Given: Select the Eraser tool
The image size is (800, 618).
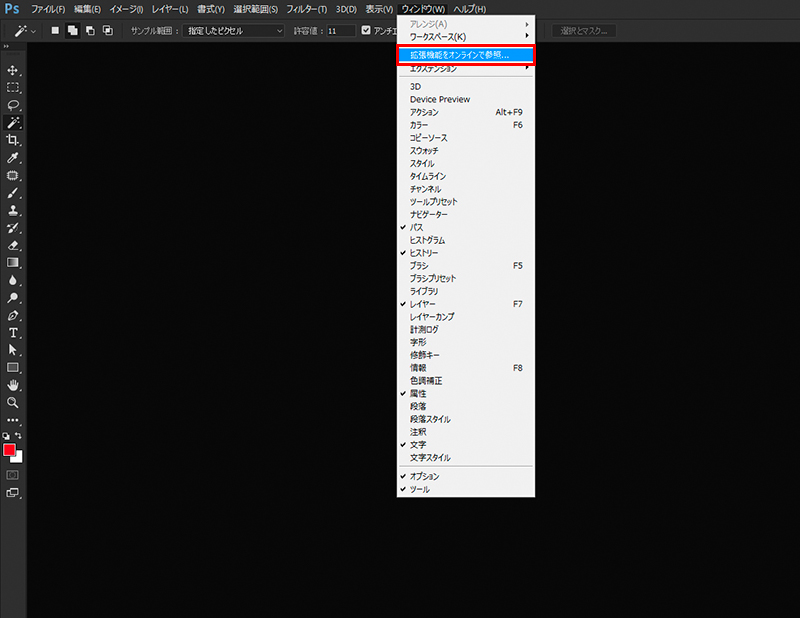Looking at the screenshot, I should pyautogui.click(x=13, y=245).
